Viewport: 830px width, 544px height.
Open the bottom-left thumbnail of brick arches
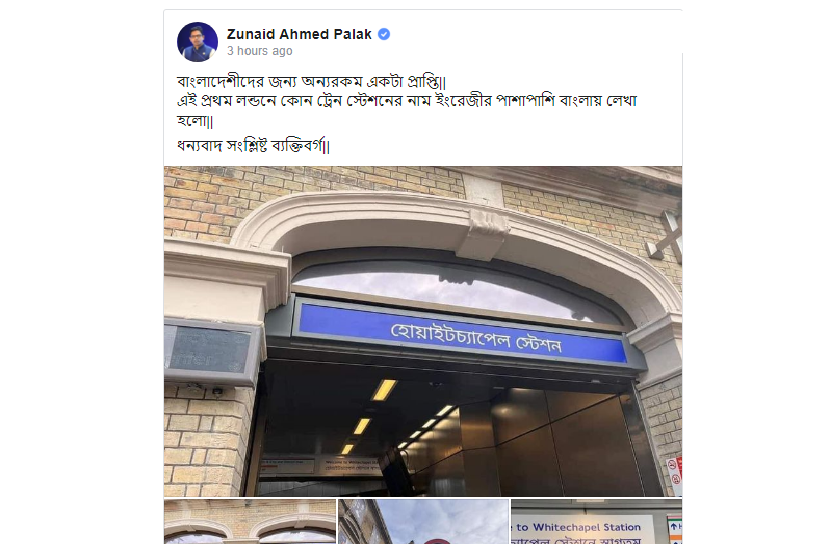click(x=250, y=521)
